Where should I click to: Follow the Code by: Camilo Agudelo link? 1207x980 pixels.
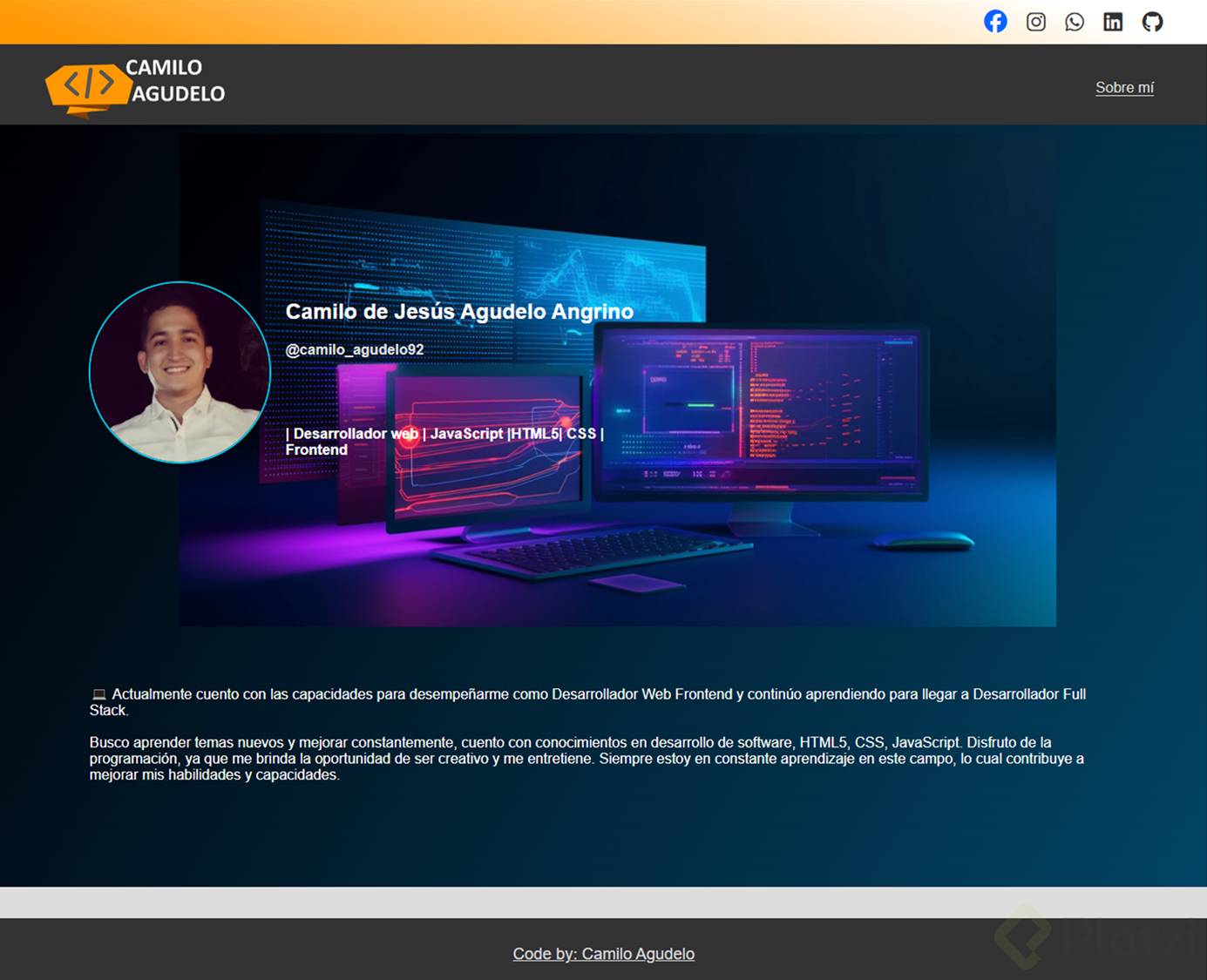coord(604,954)
